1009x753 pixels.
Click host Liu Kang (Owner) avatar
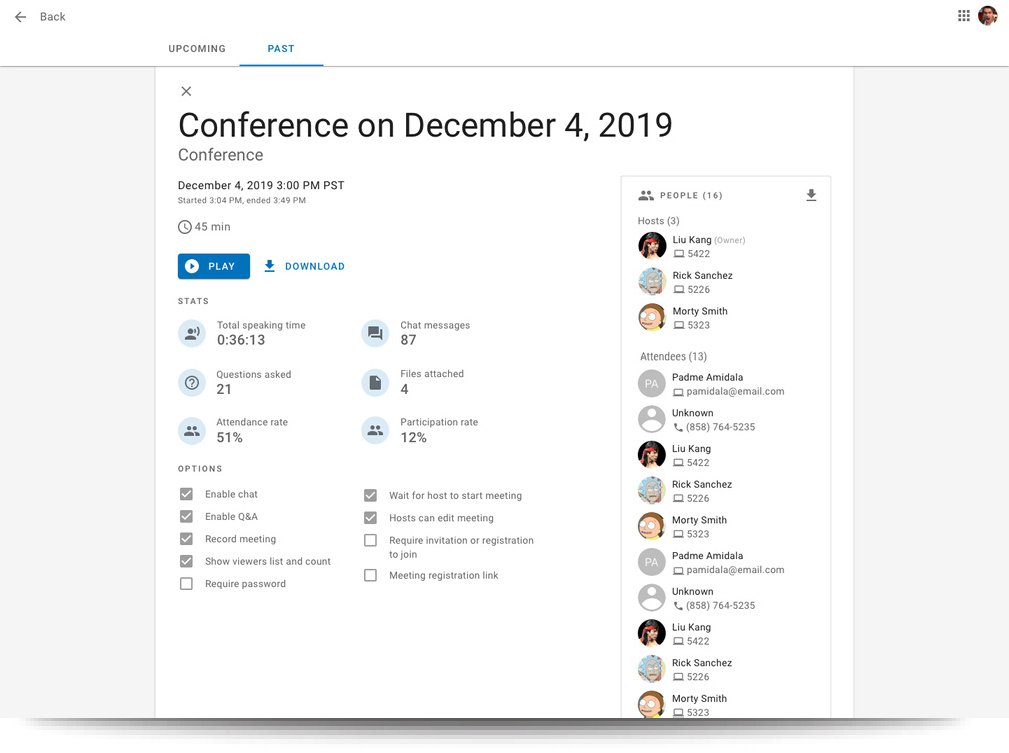click(652, 246)
